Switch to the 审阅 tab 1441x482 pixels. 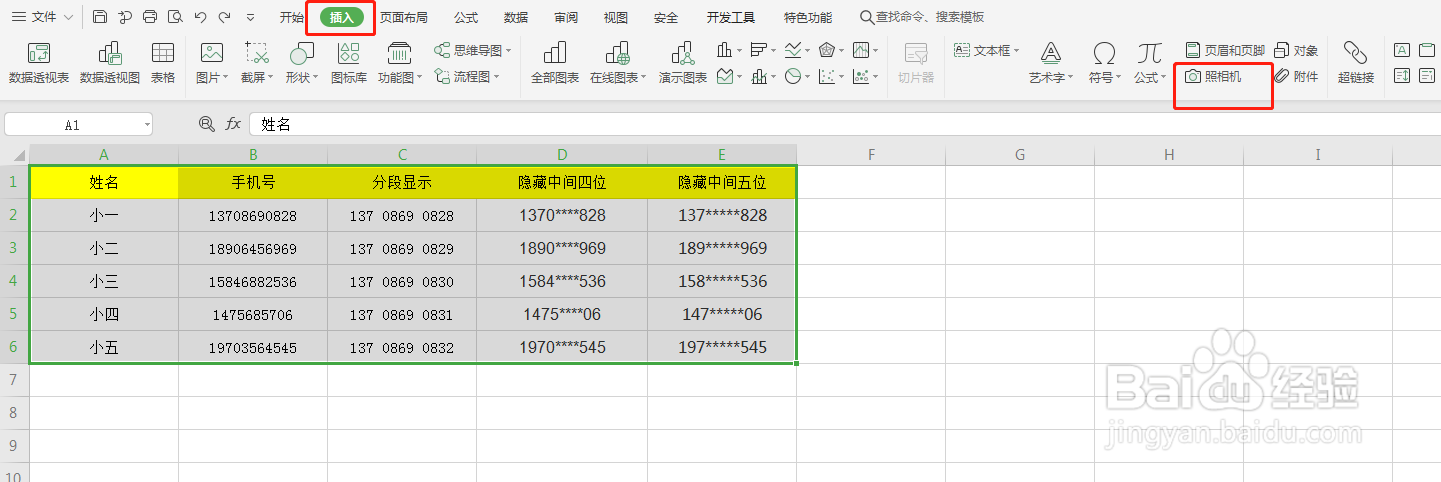566,18
